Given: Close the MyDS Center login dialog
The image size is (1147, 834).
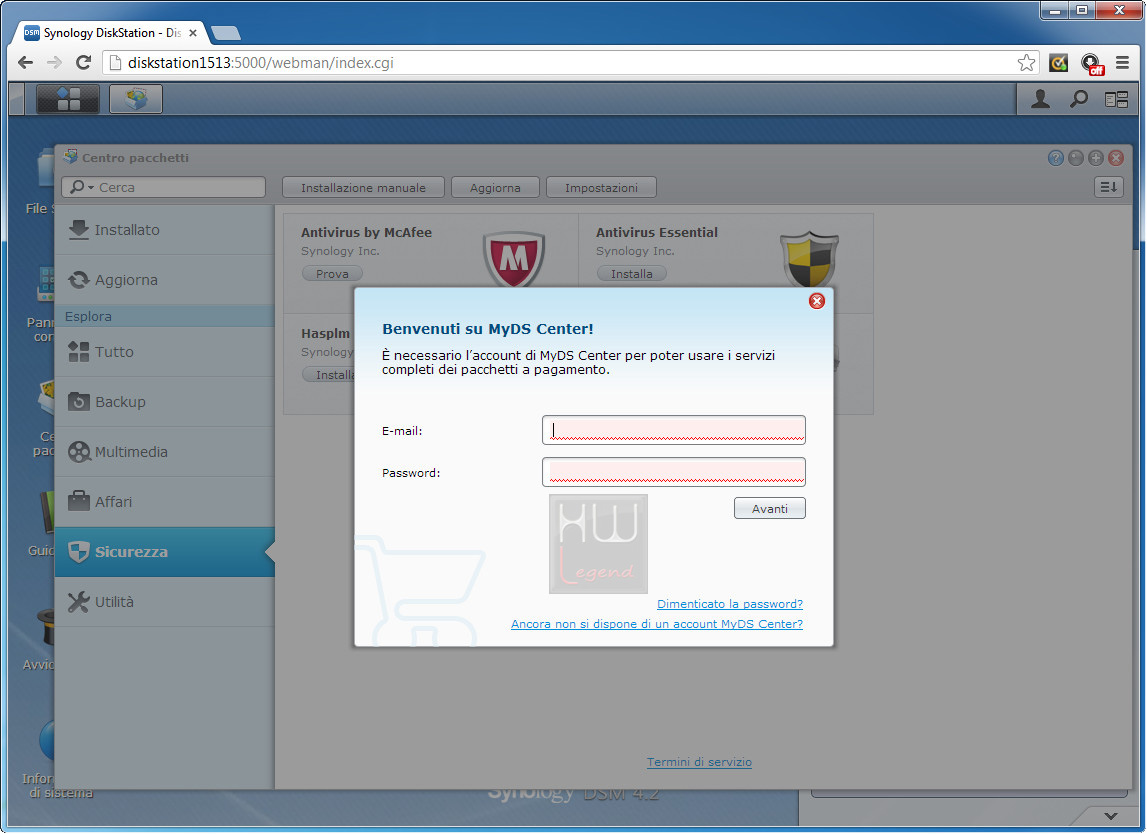Looking at the screenshot, I should click(817, 301).
